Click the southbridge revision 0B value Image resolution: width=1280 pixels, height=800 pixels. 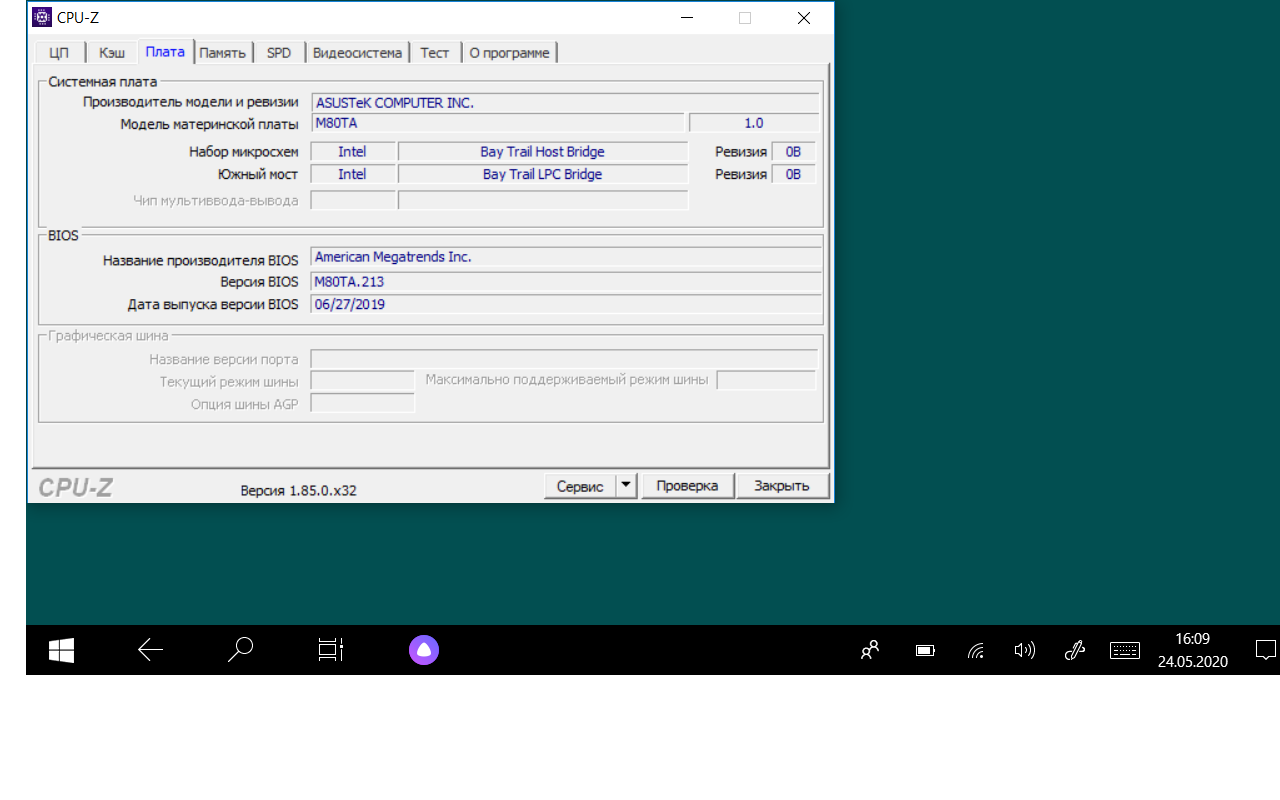[794, 174]
